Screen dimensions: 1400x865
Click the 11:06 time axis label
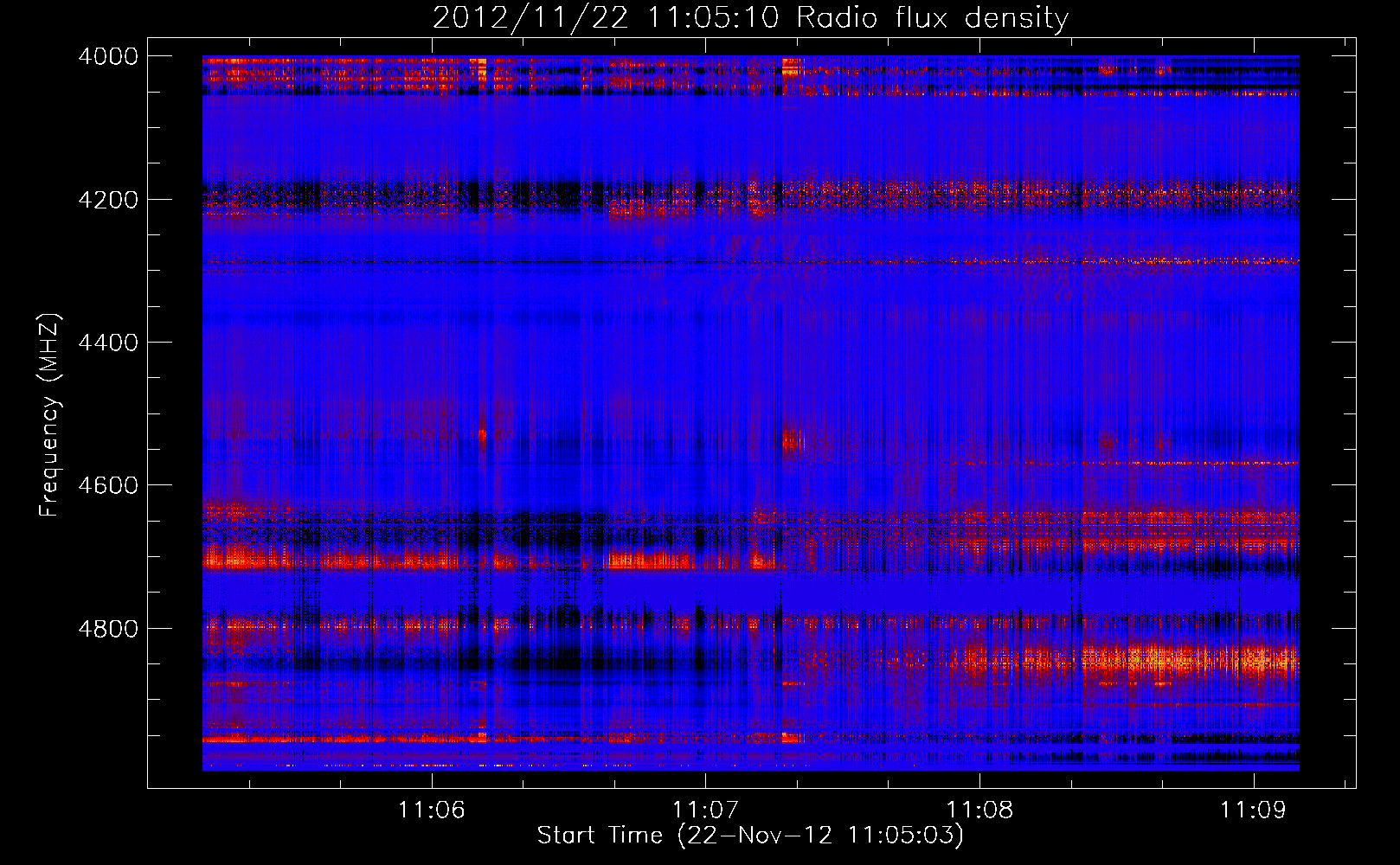[431, 810]
